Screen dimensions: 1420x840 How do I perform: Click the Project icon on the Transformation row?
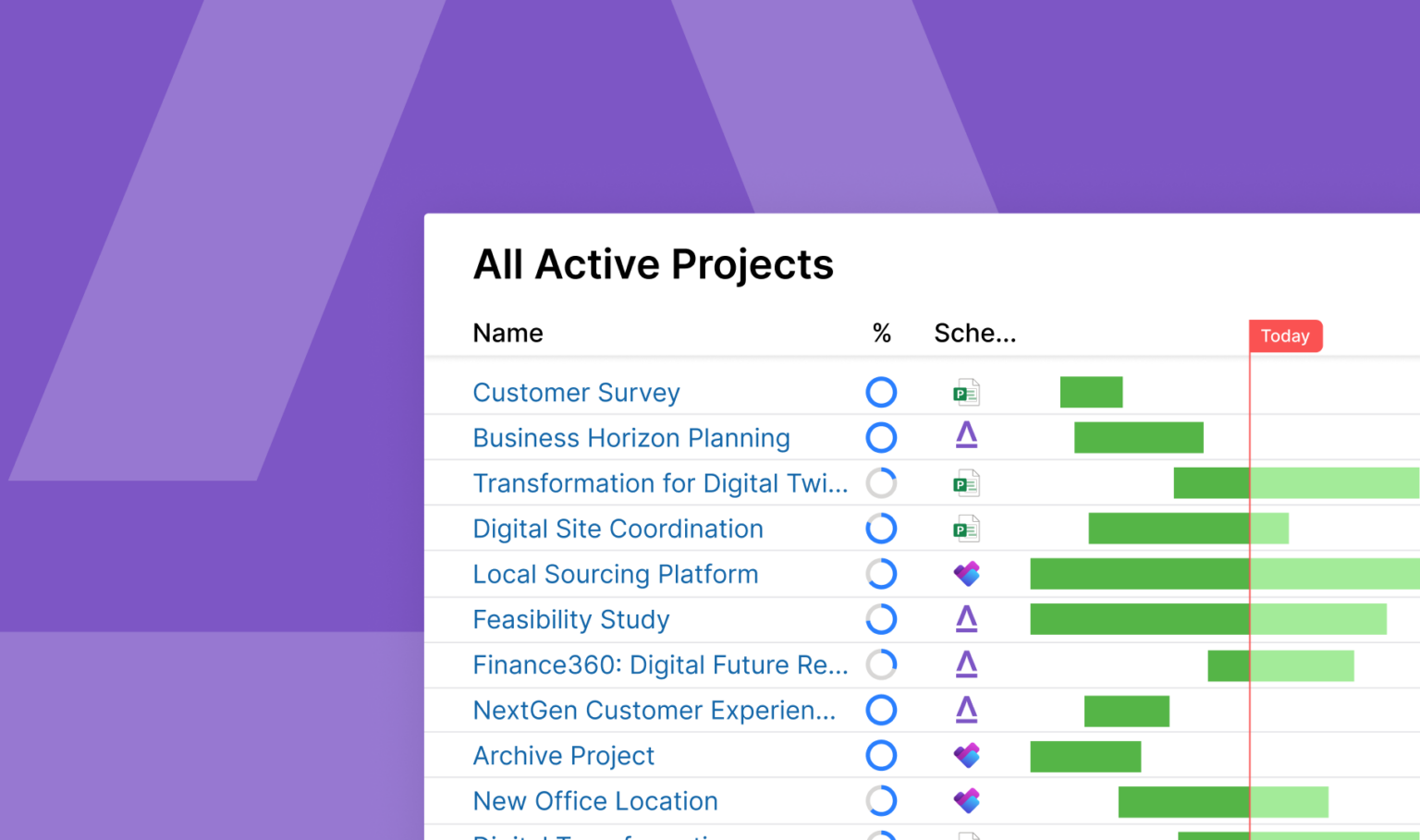pyautogui.click(x=966, y=482)
